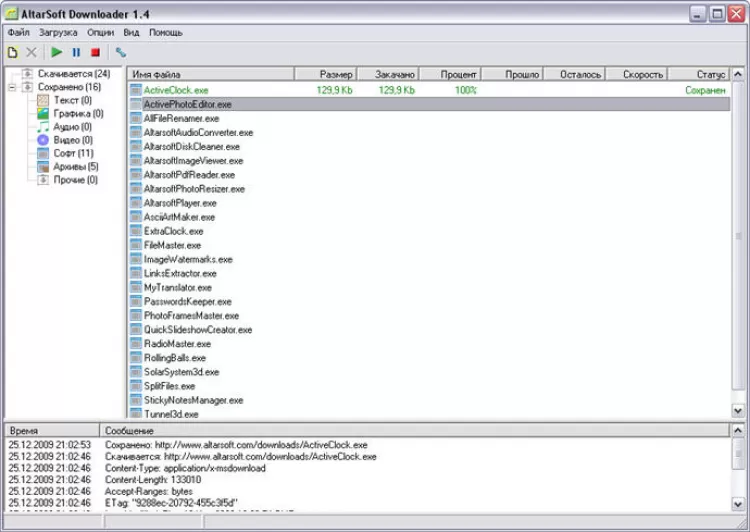Select the Скачивается (24) category
The width and height of the screenshot is (750, 532).
pyautogui.click(x=74, y=74)
